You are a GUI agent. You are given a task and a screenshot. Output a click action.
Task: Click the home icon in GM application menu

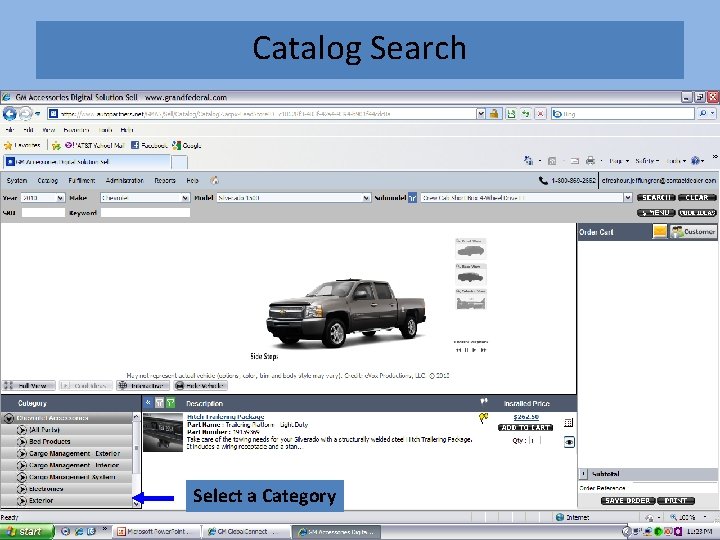tap(214, 180)
